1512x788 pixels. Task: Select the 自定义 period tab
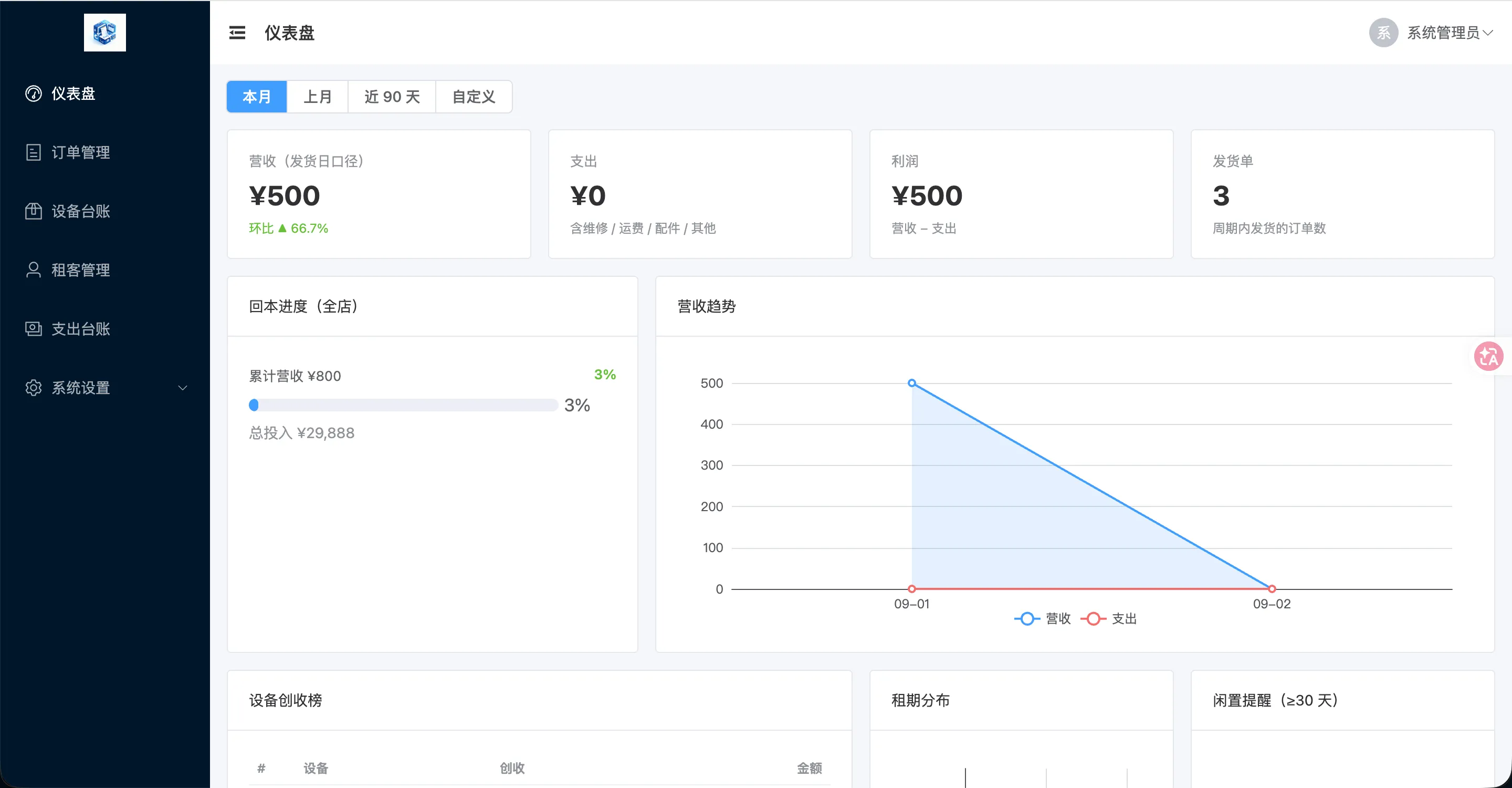pos(474,96)
